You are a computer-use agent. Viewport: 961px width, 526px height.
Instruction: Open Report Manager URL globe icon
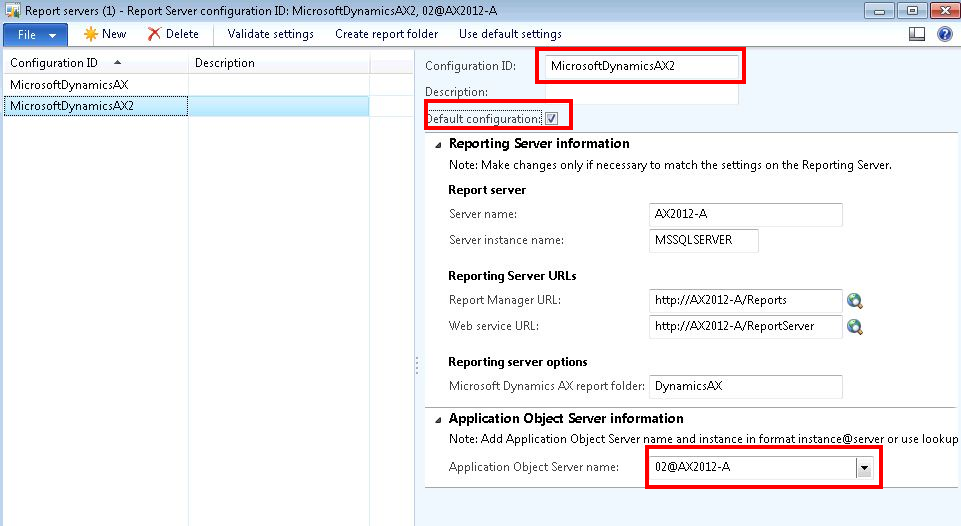click(x=854, y=300)
